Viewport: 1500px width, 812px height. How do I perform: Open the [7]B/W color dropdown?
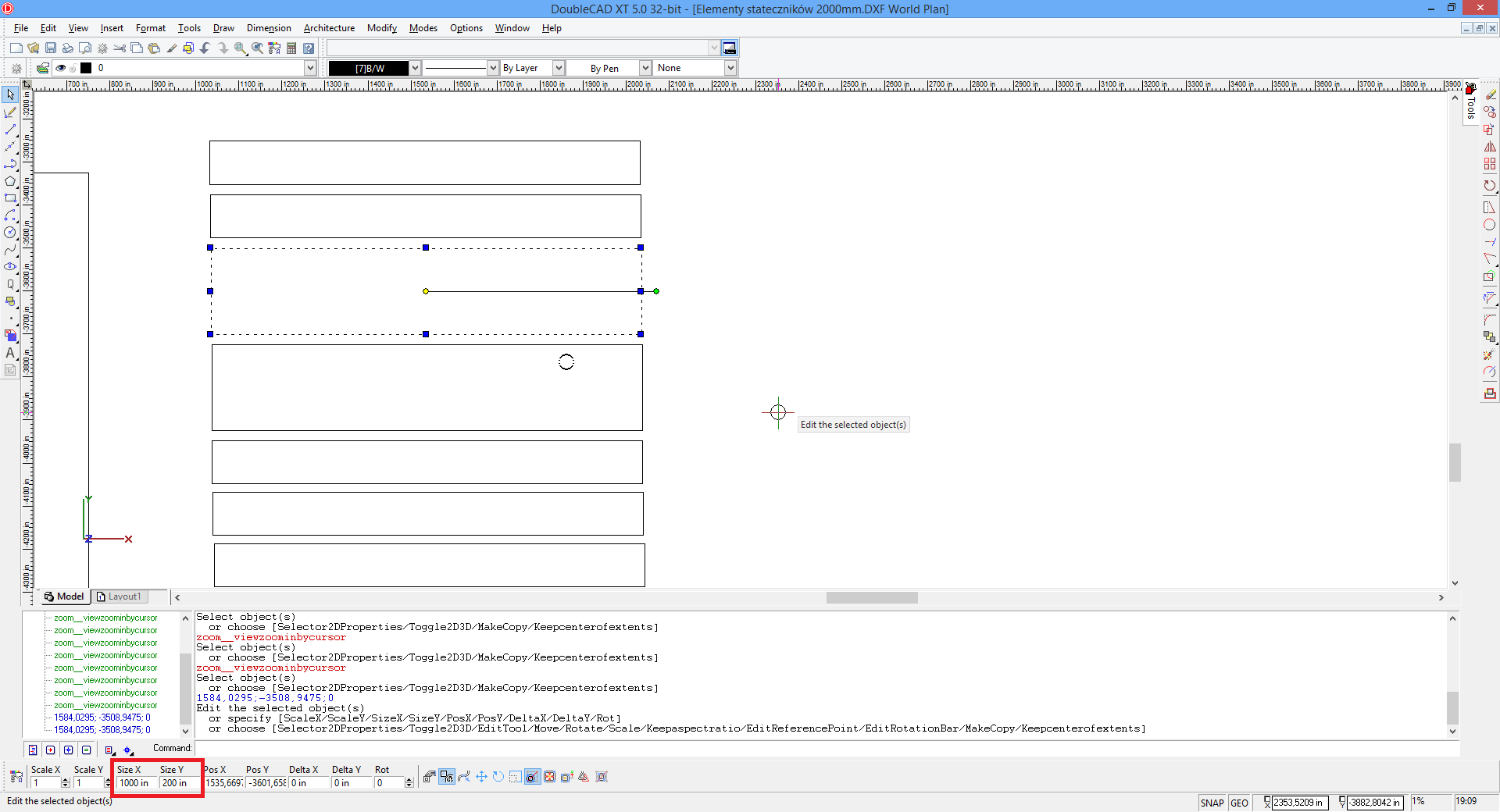click(416, 68)
